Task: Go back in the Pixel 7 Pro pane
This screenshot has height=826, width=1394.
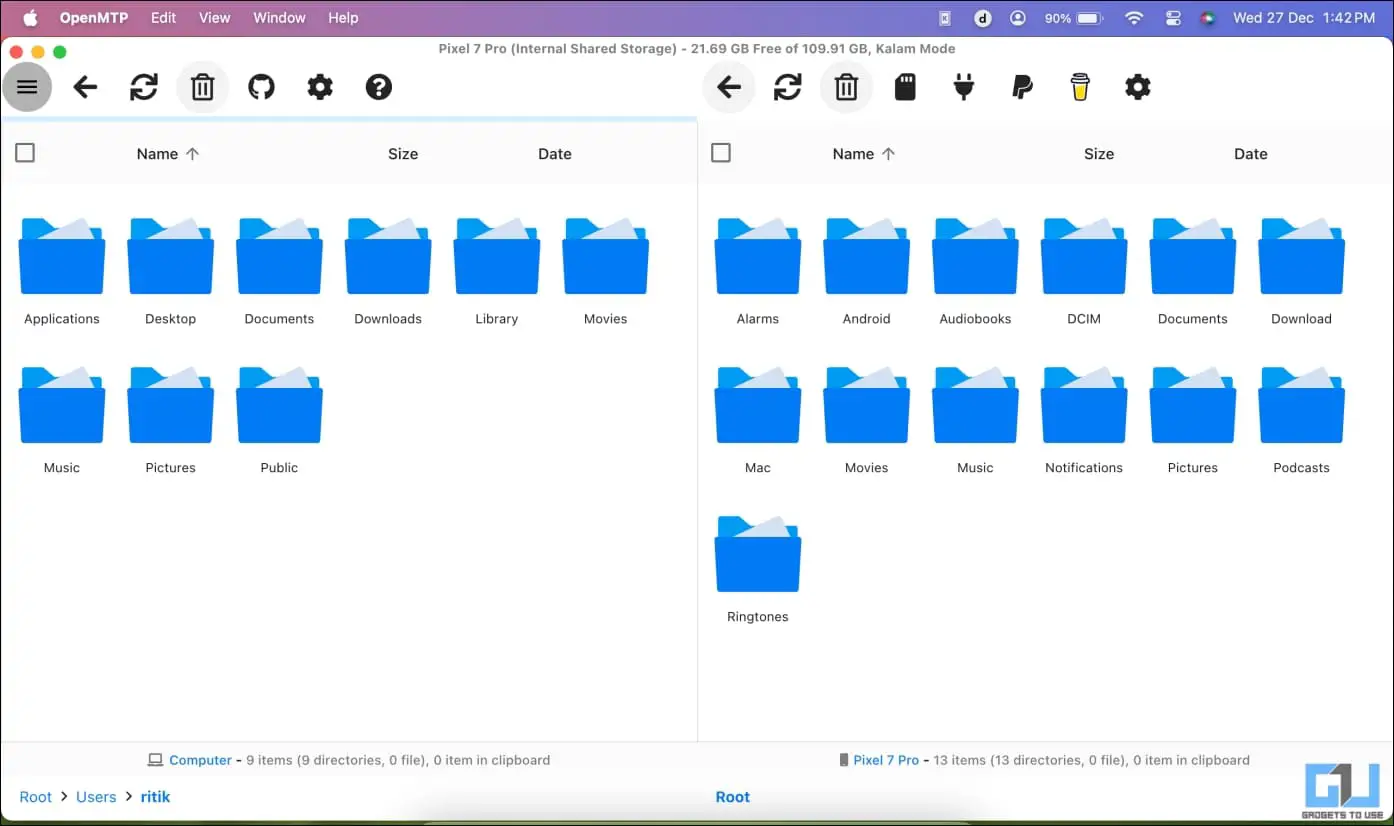Action: [729, 87]
